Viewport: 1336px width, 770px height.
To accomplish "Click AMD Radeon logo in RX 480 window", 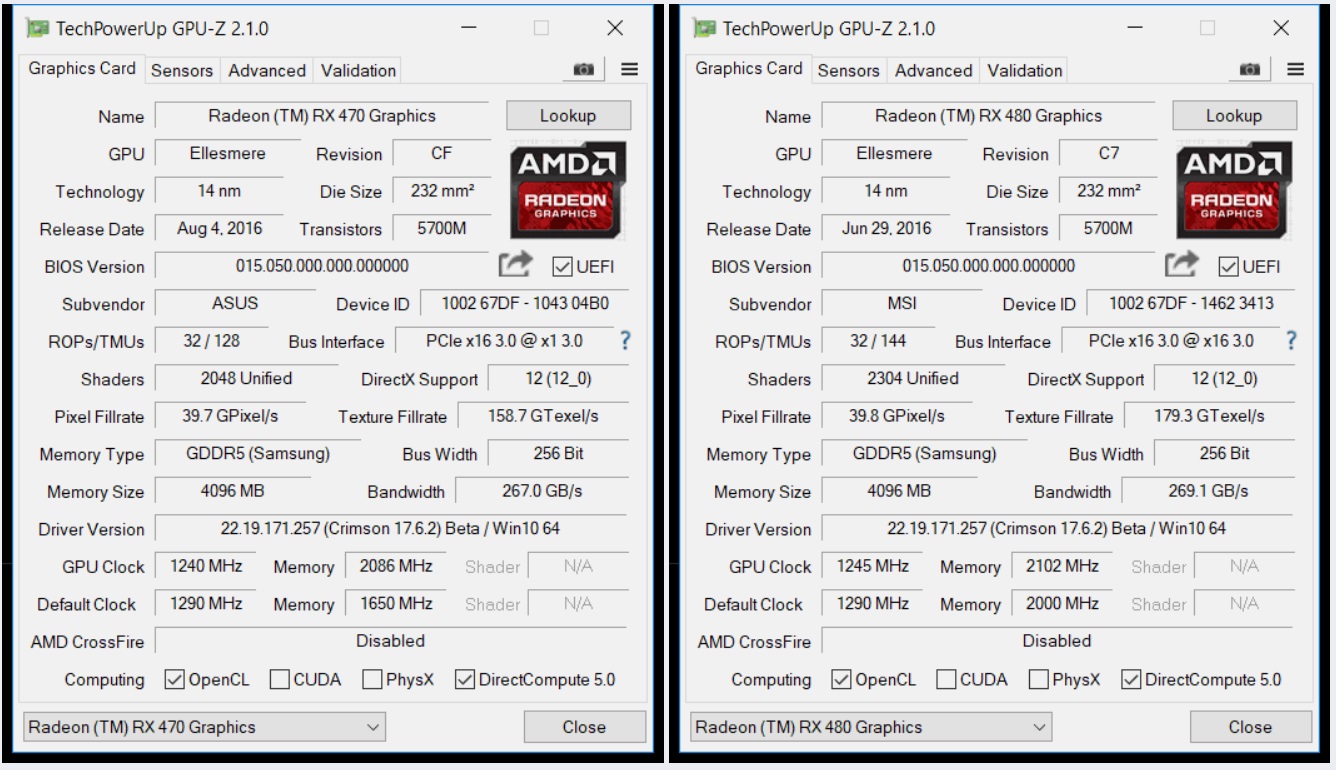I will click(1234, 190).
